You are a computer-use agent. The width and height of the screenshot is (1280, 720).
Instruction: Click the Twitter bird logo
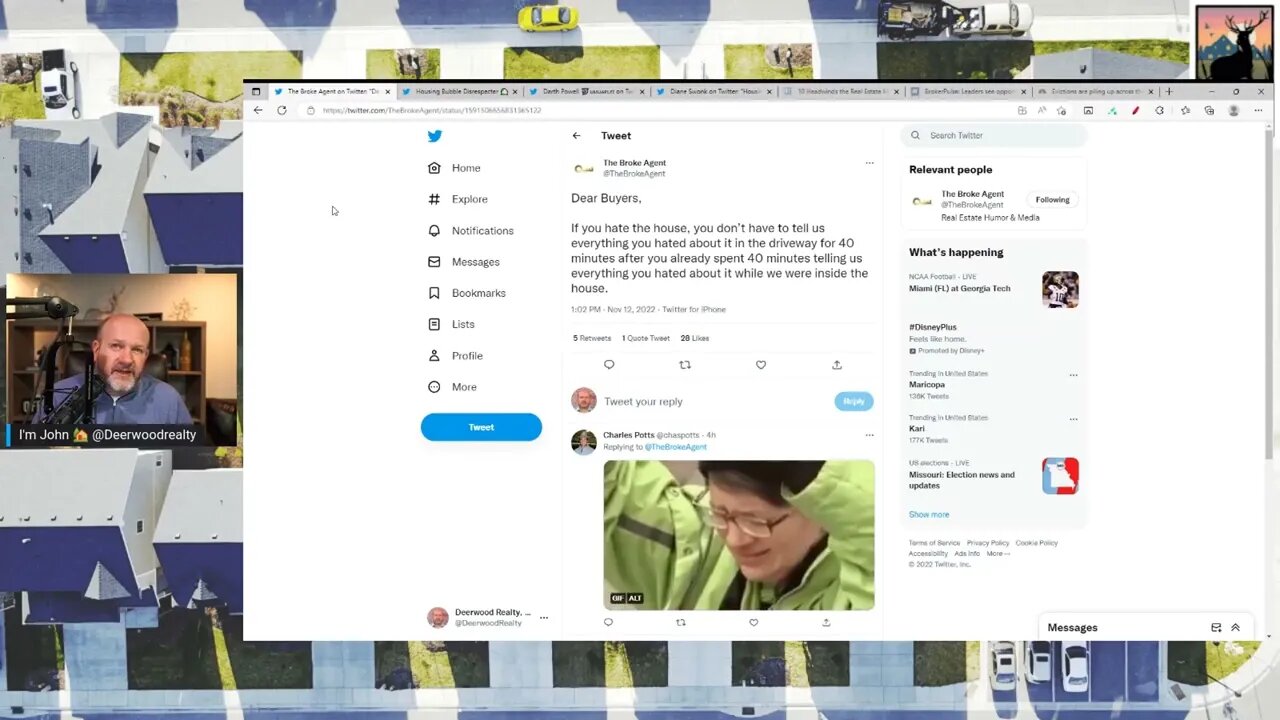[434, 136]
